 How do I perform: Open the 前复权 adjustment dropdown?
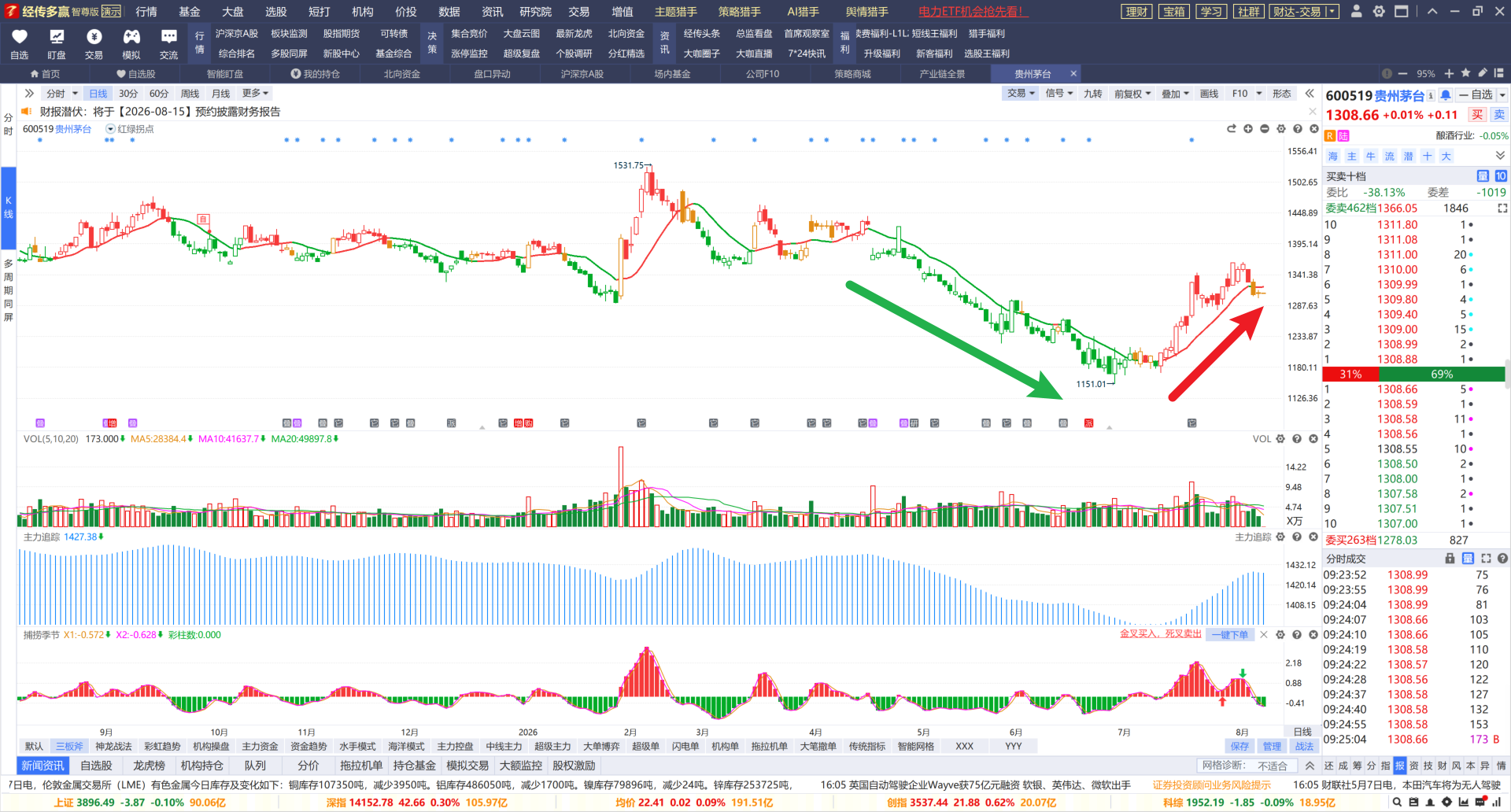[x=1132, y=94]
